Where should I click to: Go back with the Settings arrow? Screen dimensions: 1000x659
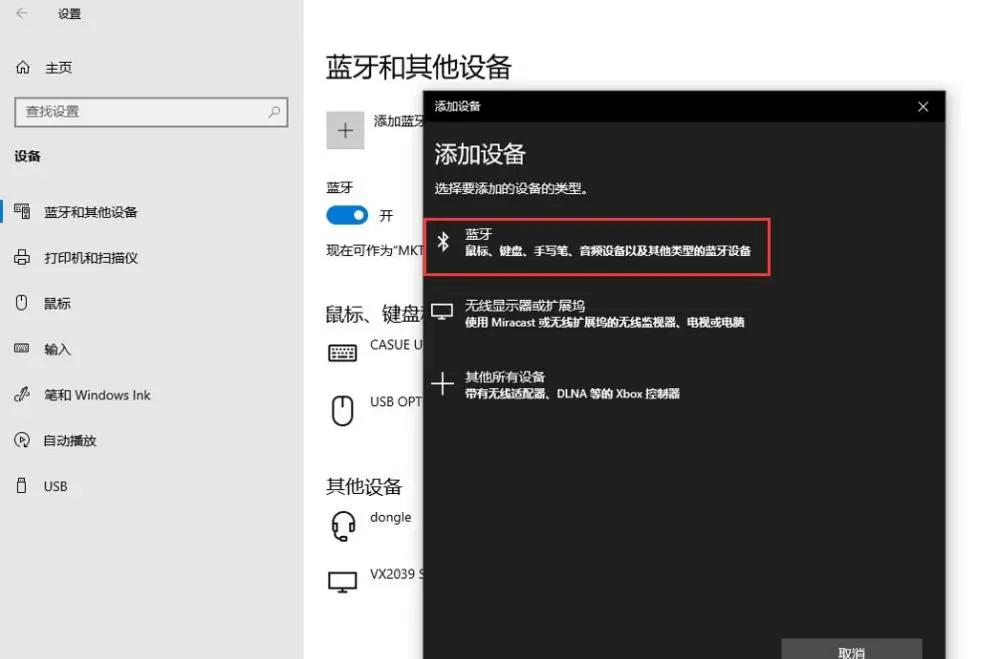[22, 13]
